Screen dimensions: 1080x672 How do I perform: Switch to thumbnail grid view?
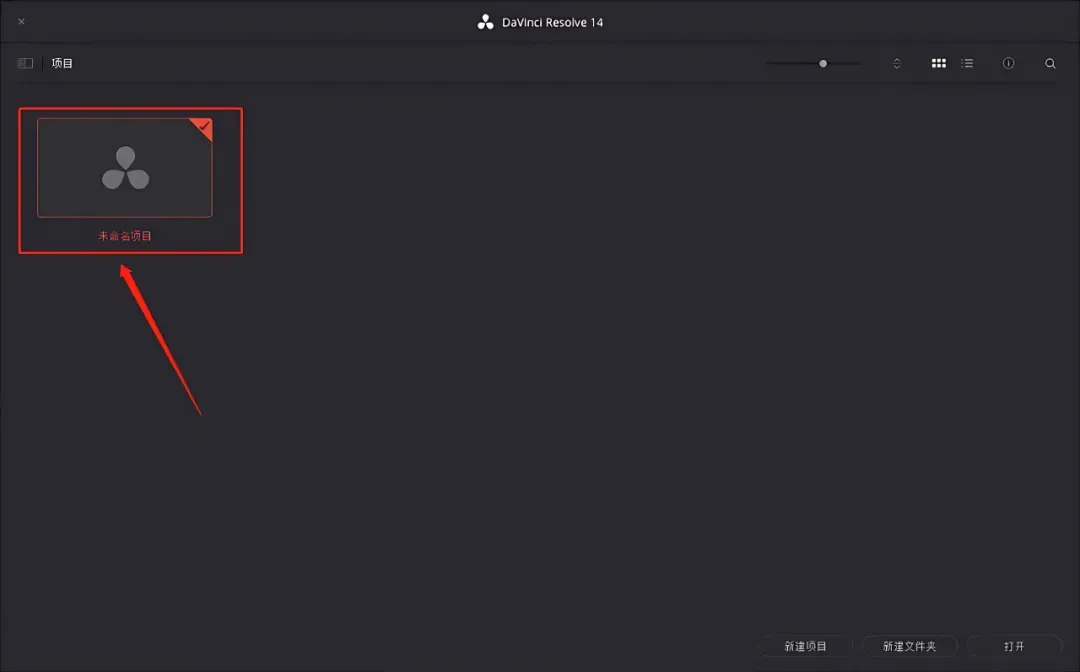tap(939, 63)
